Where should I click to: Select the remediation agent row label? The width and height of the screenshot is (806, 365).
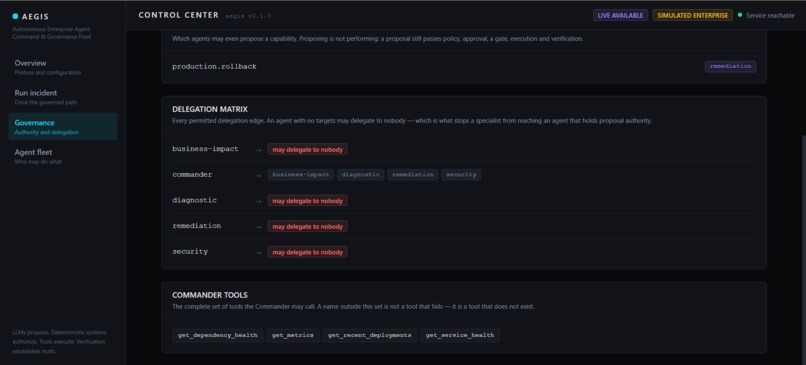click(x=196, y=226)
